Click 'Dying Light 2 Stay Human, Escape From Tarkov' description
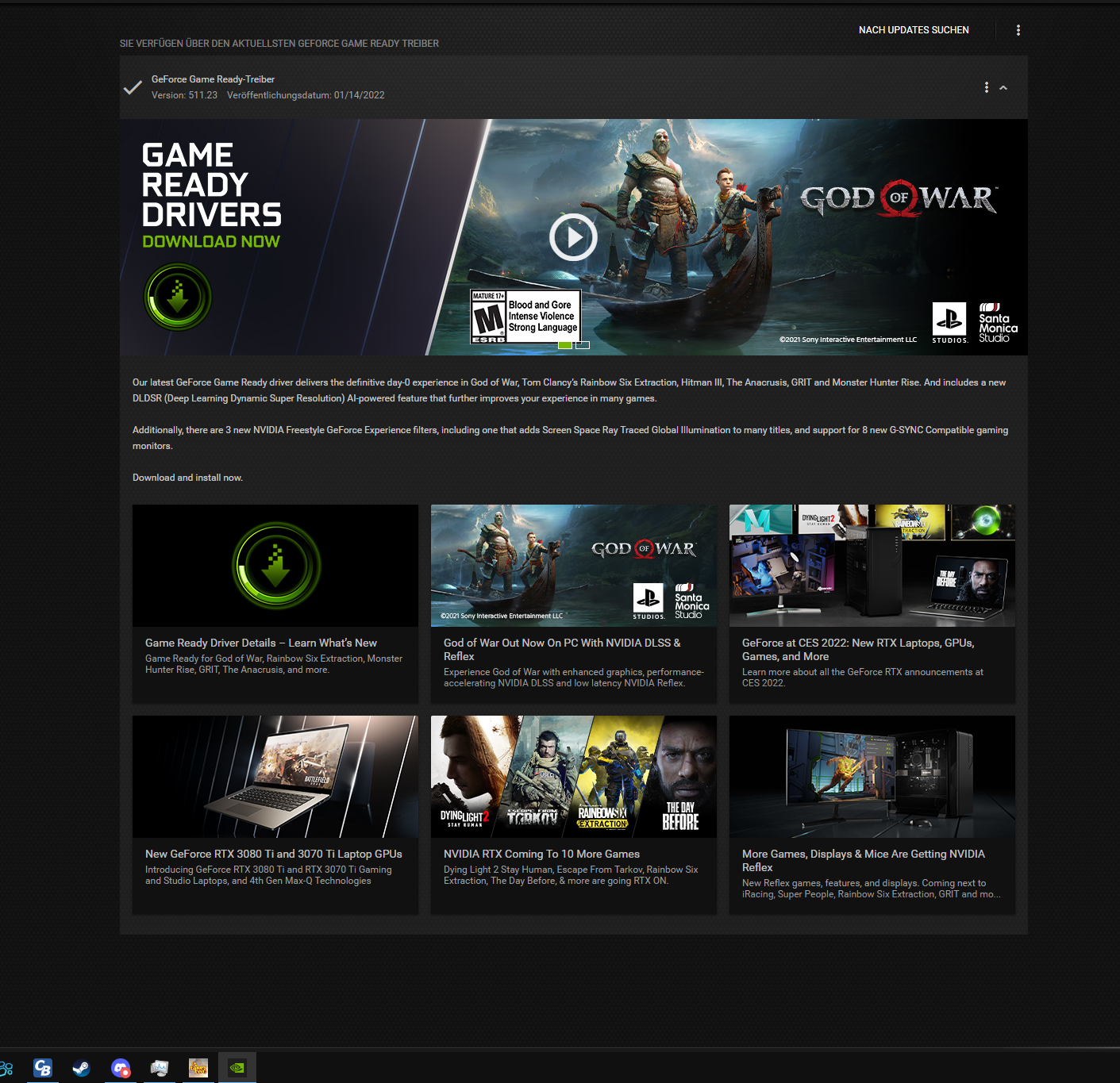Viewport: 1120px width, 1083px height. [571, 875]
